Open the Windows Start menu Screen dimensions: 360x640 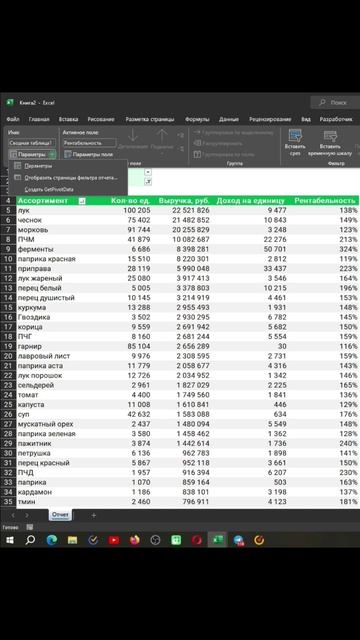[x=9, y=540]
